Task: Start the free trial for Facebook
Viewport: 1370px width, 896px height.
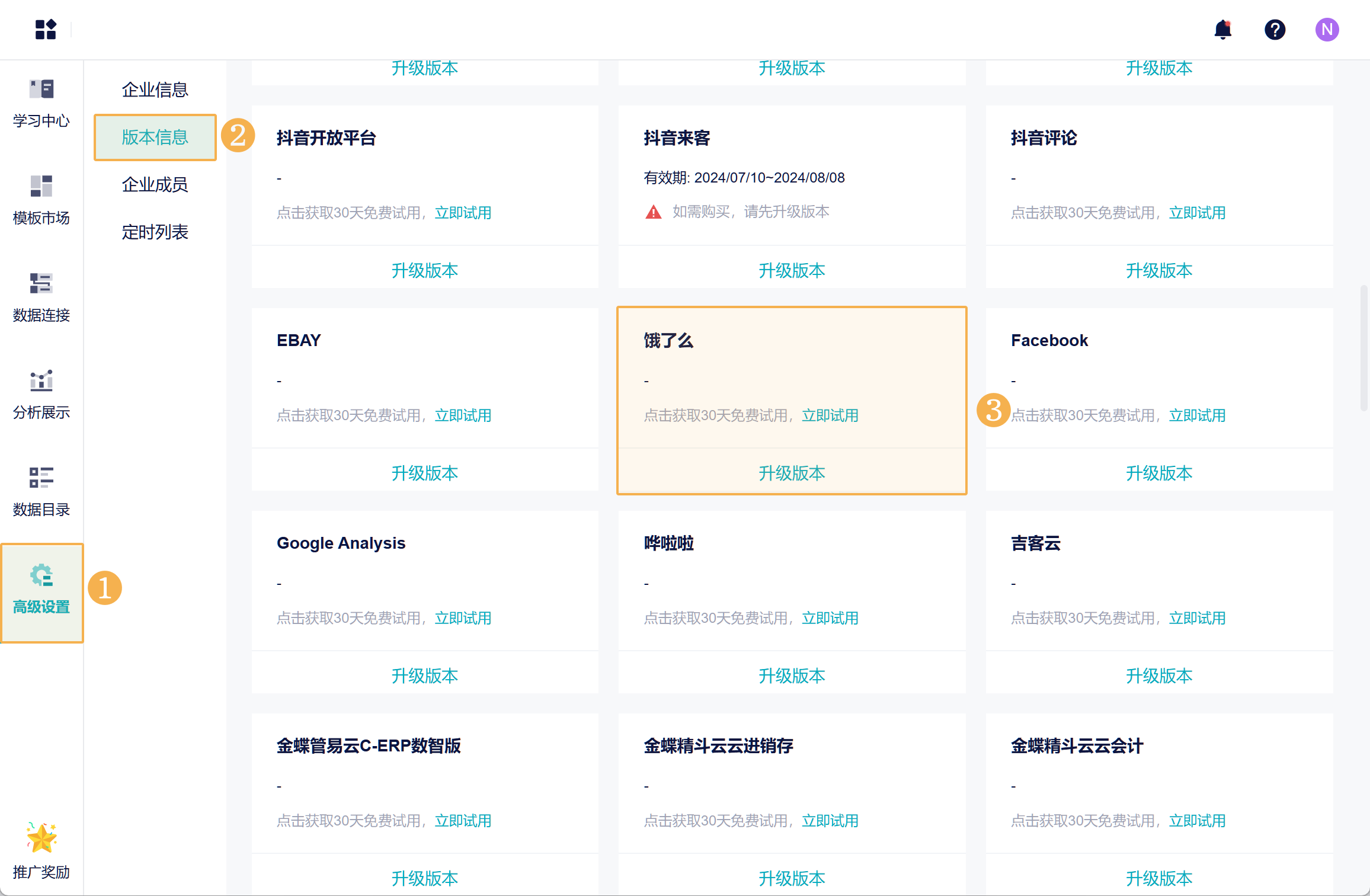Action: click(x=1197, y=415)
